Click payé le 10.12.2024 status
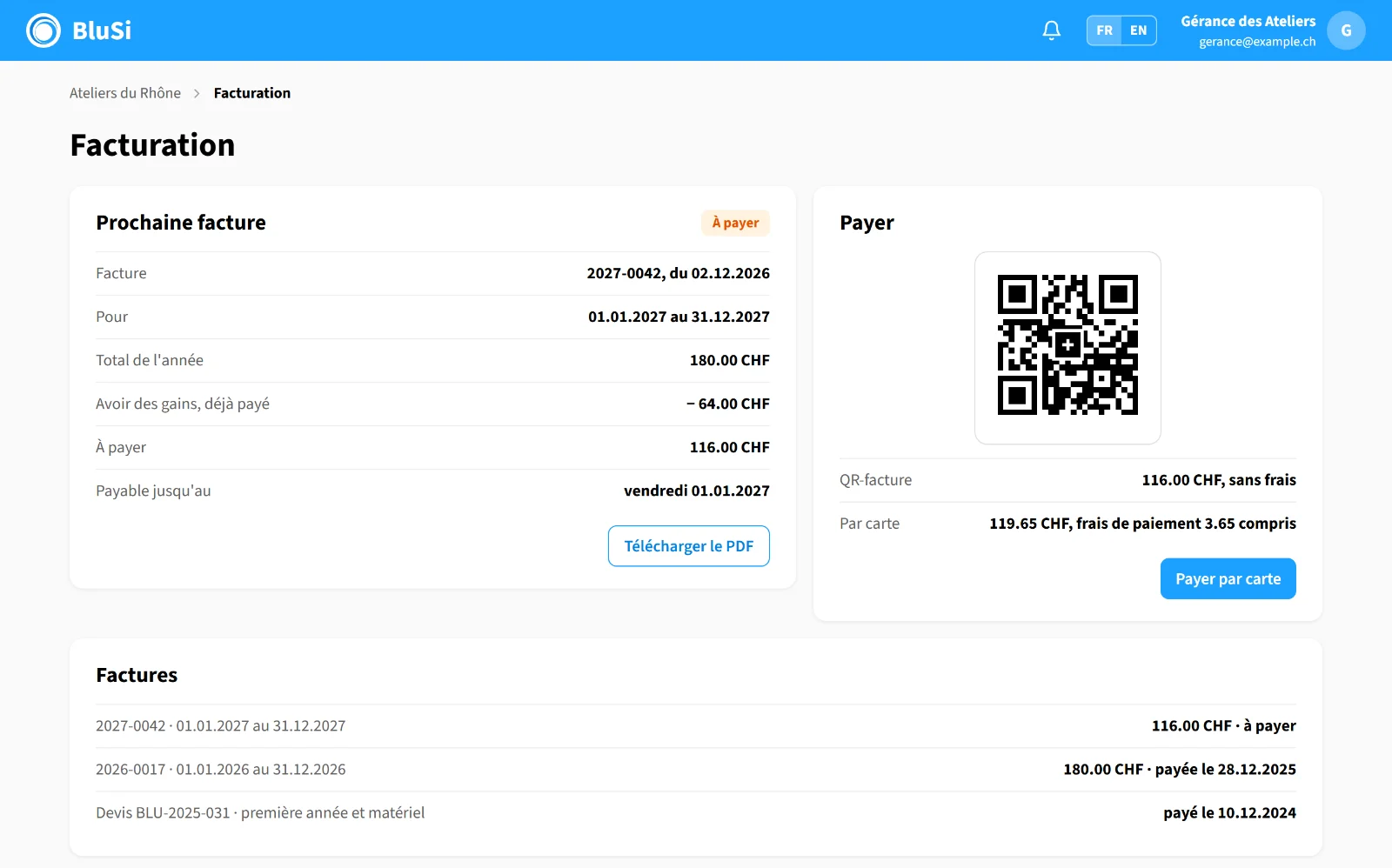The width and height of the screenshot is (1392, 868). [1229, 813]
